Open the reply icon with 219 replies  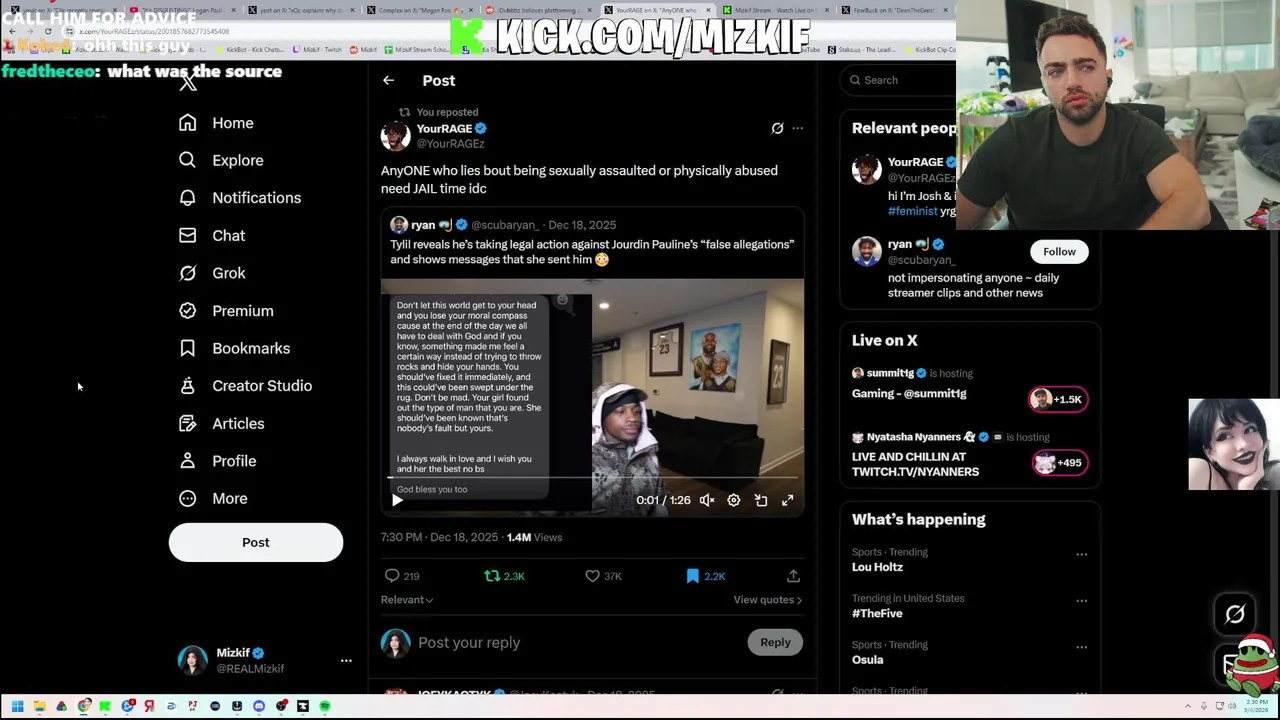[402, 576]
